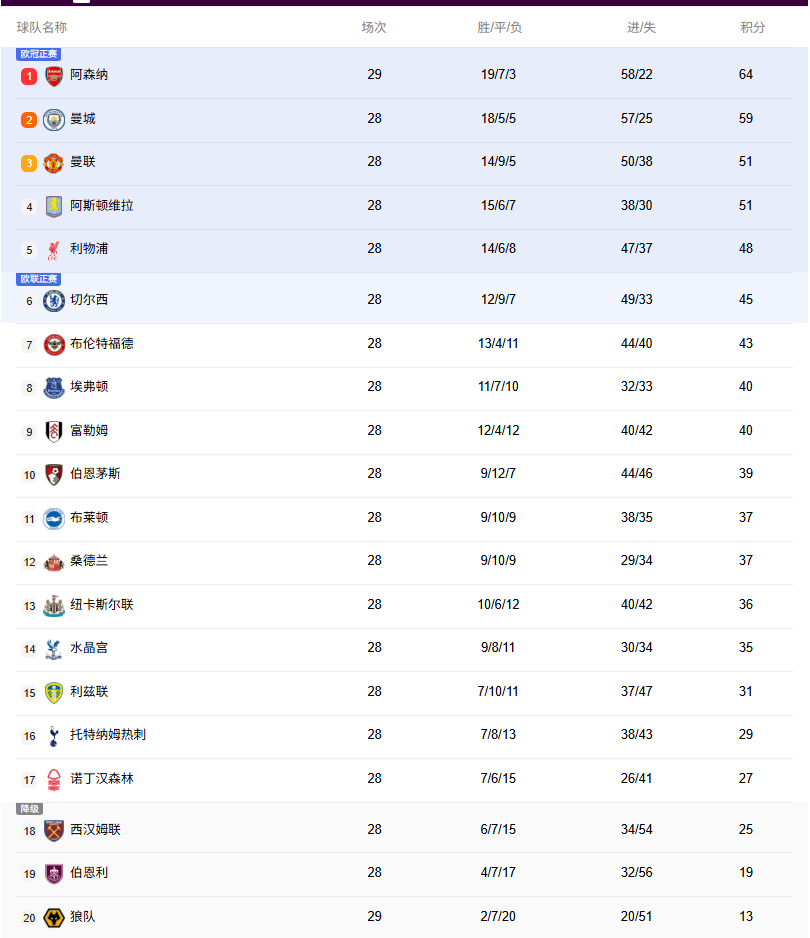Click the 欧冠正赛 zone label
810x938 pixels.
39,54
